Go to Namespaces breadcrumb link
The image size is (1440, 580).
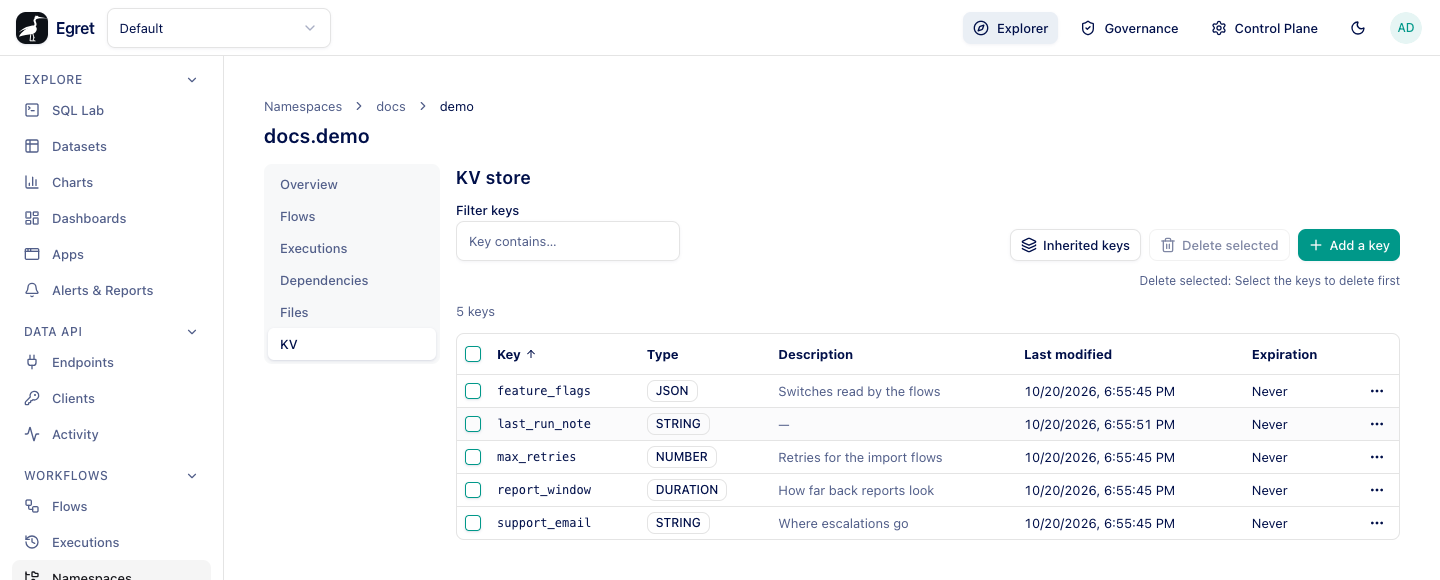coord(303,106)
